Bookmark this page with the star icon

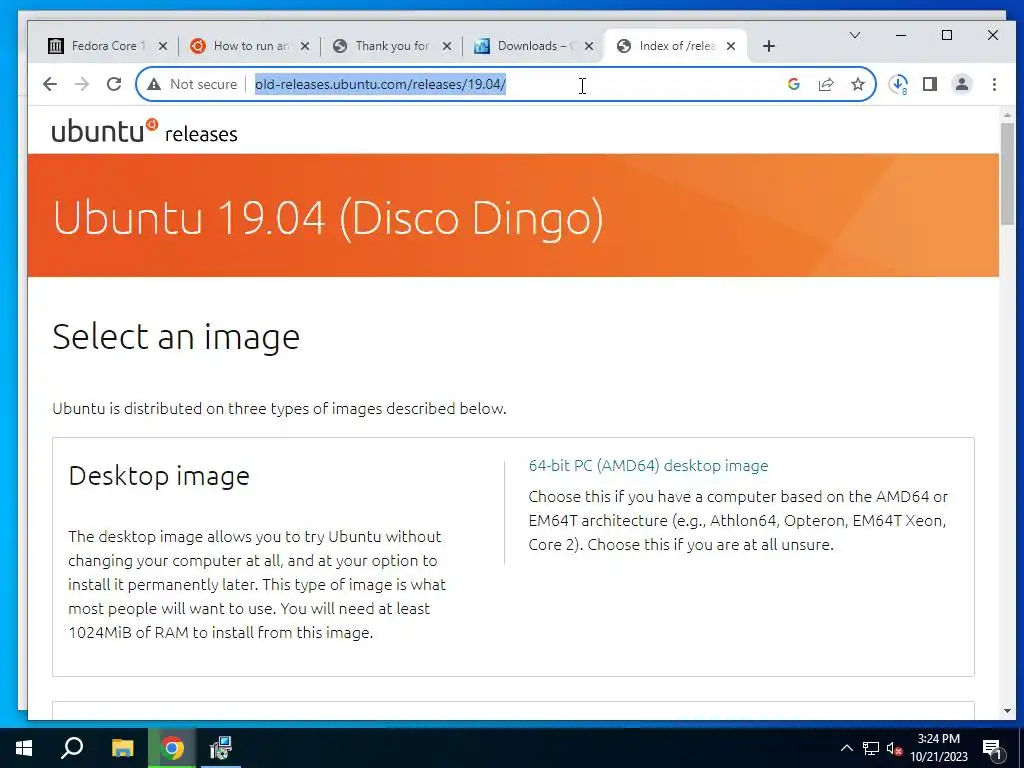tap(858, 84)
